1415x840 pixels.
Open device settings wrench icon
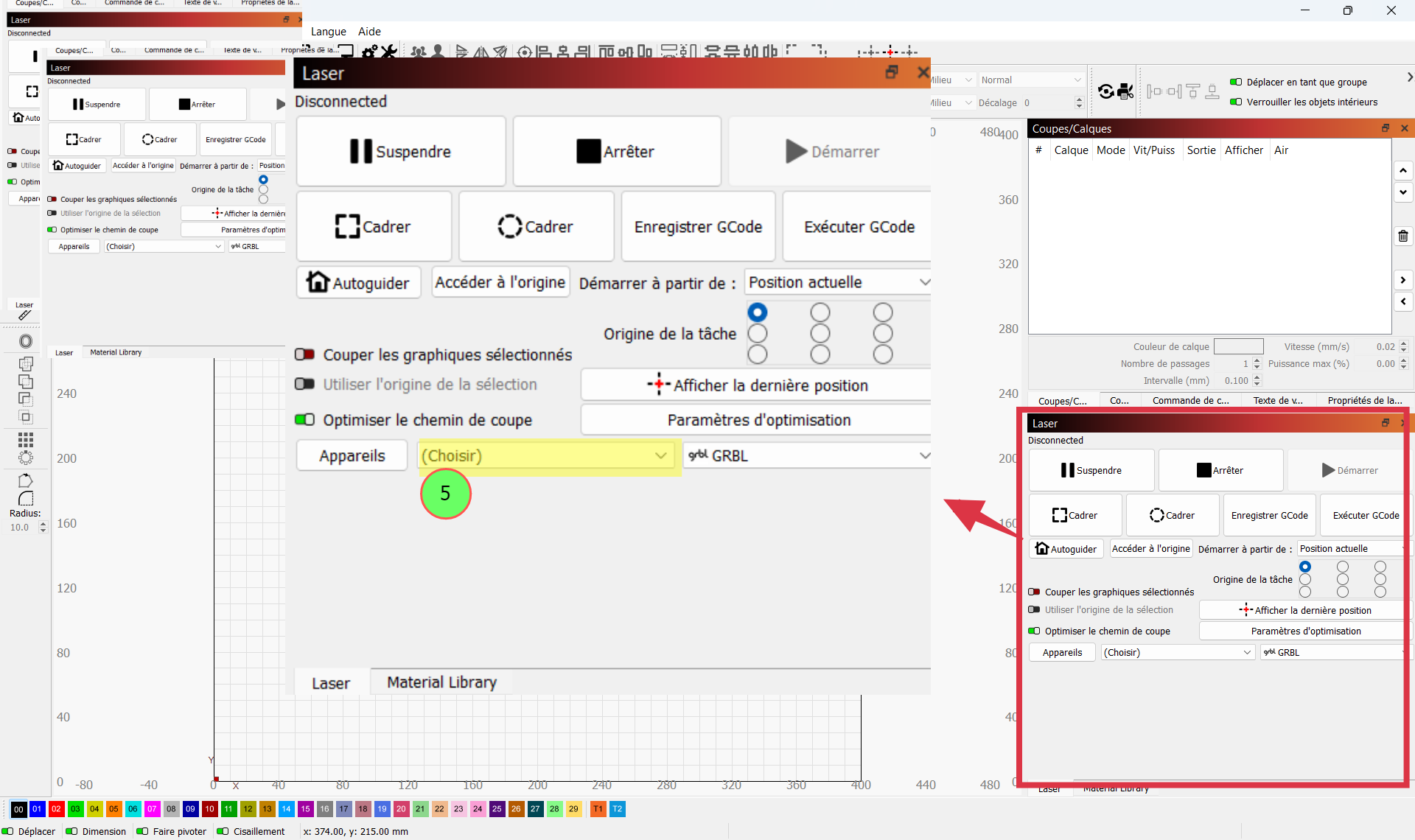click(389, 51)
